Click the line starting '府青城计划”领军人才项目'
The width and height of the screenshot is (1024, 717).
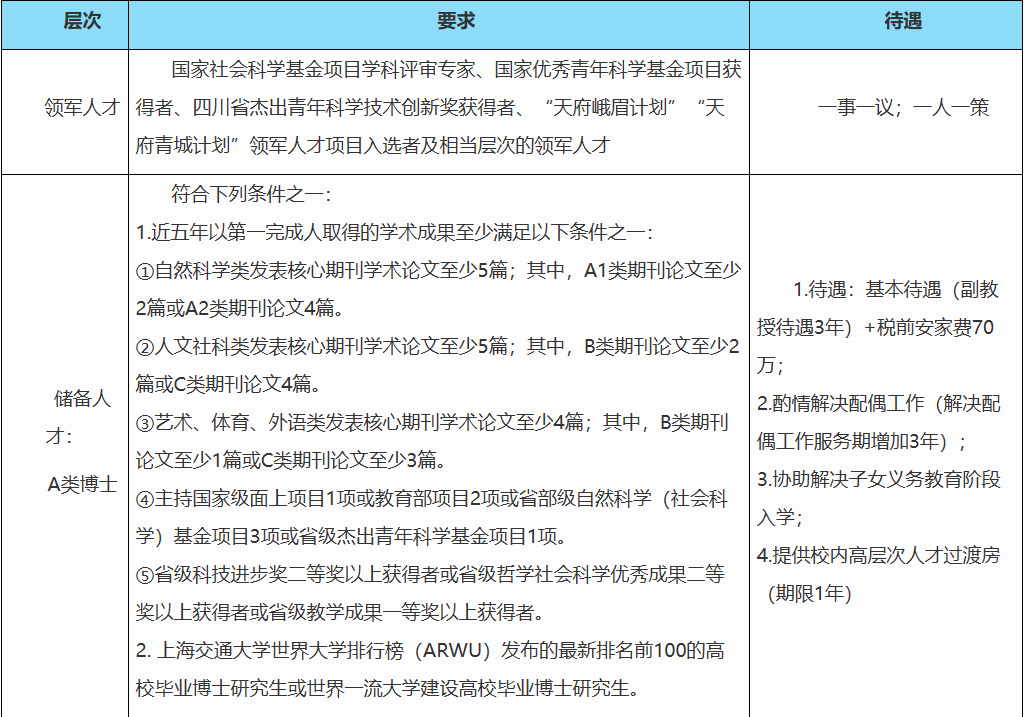(x=373, y=145)
